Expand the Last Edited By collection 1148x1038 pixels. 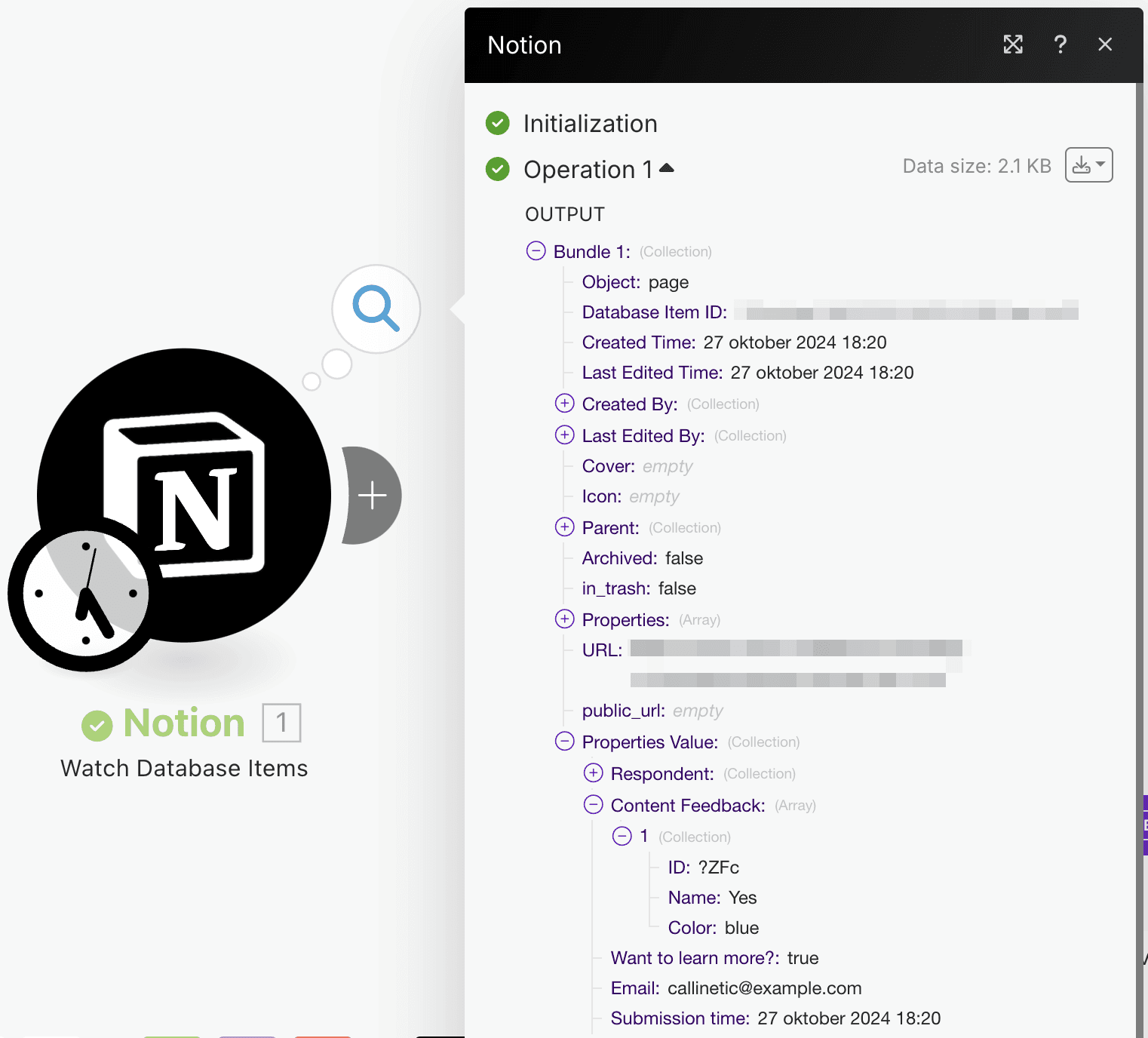tap(564, 435)
